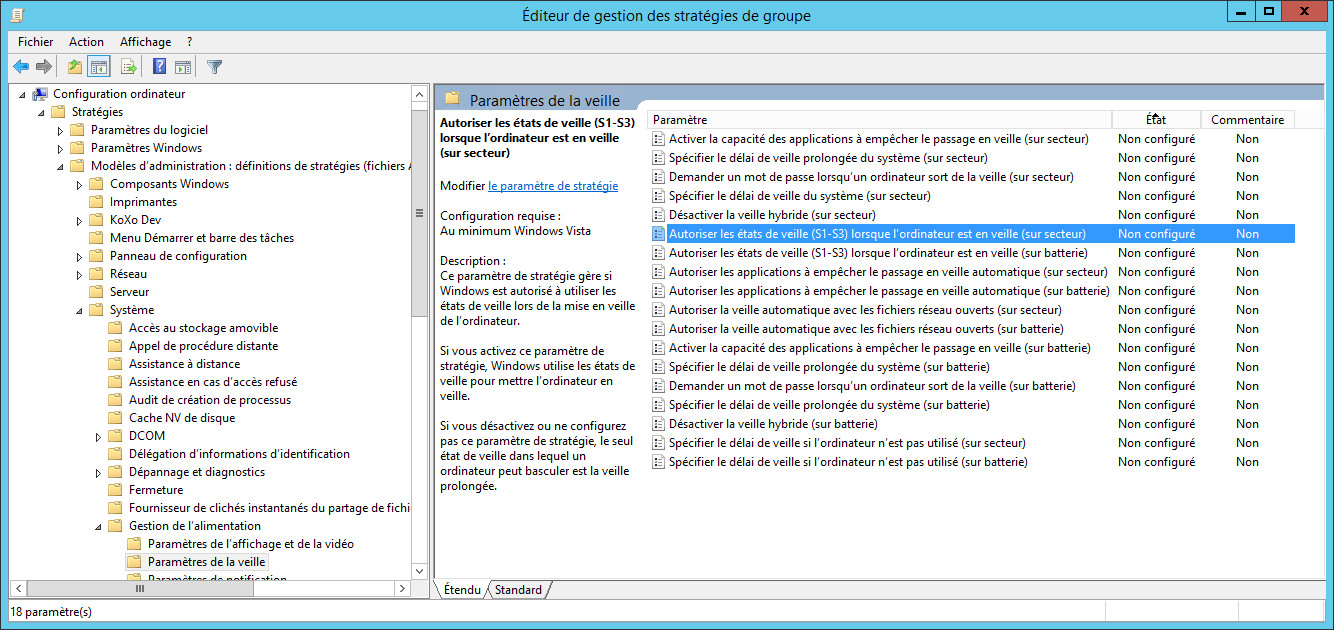Expand the Paramètres du logiciel node
Image resolution: width=1334 pixels, height=630 pixels.
tap(60, 130)
